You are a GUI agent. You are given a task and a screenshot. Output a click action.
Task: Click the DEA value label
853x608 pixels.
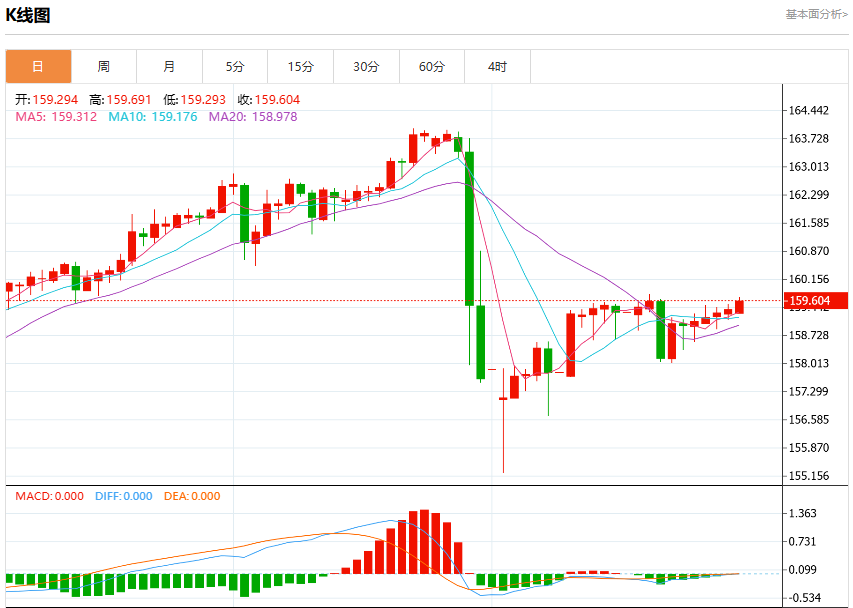coord(192,496)
